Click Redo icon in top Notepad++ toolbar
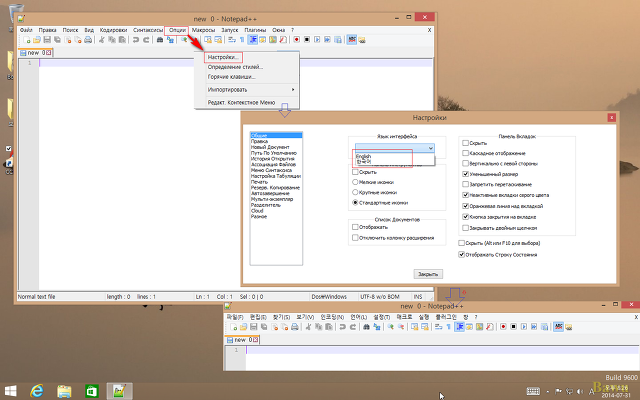 (146, 40)
